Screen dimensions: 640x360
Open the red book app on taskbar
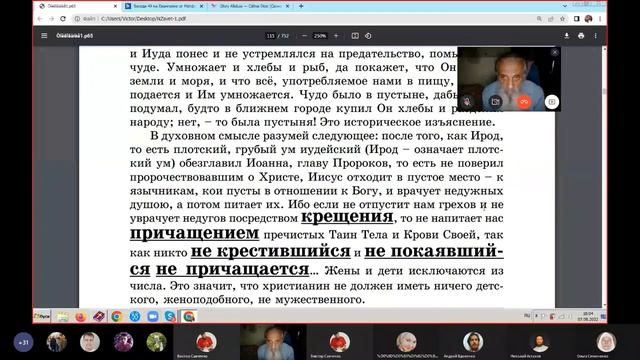click(x=99, y=316)
